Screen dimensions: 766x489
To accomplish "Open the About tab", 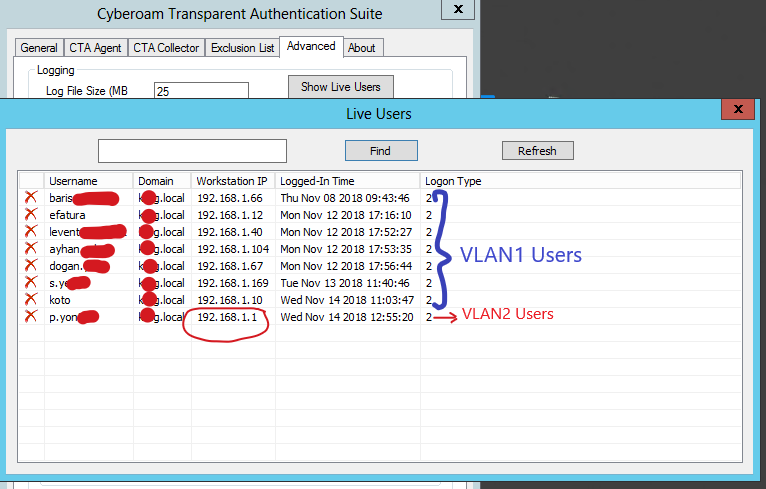I will pyautogui.click(x=362, y=48).
